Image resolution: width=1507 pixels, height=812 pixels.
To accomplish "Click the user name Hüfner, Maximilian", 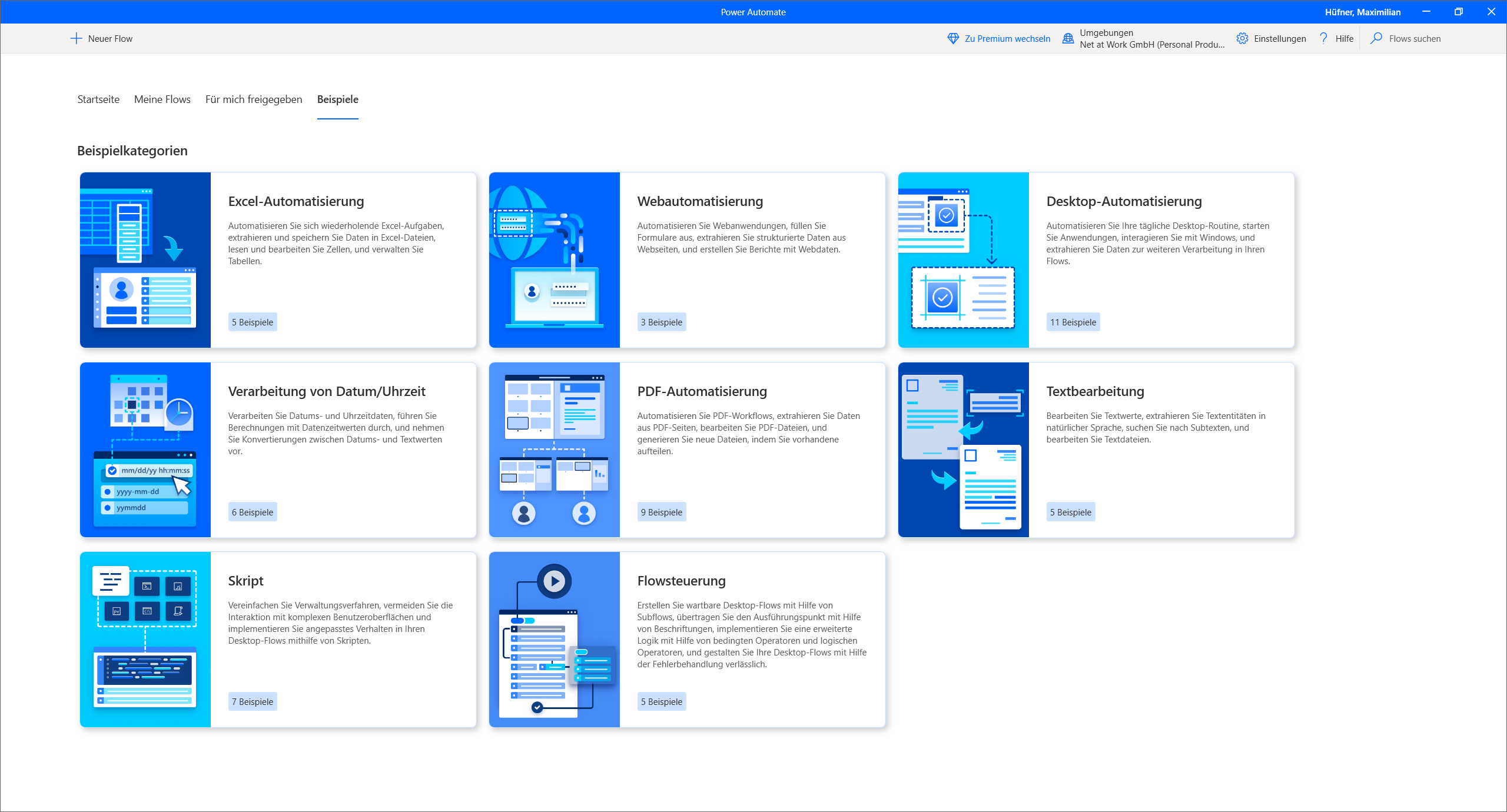I will [1362, 12].
